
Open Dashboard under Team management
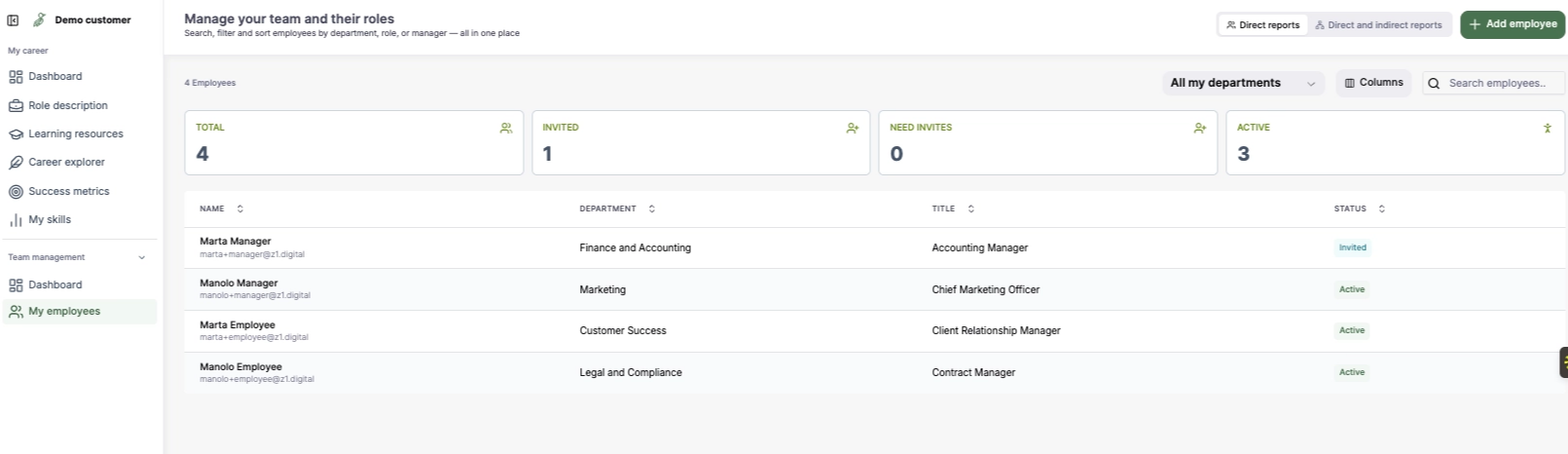(x=55, y=284)
